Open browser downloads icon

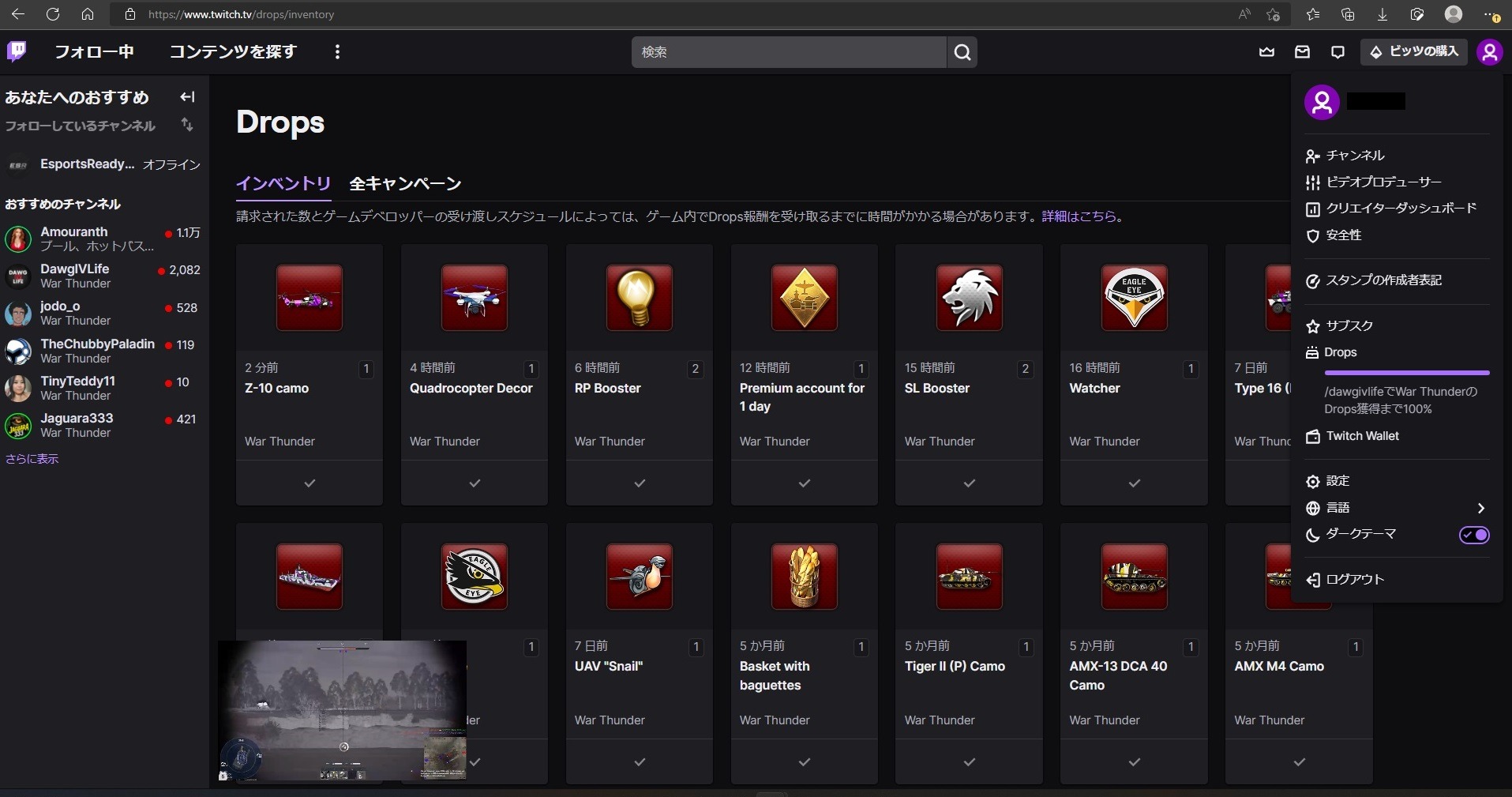(x=1383, y=14)
